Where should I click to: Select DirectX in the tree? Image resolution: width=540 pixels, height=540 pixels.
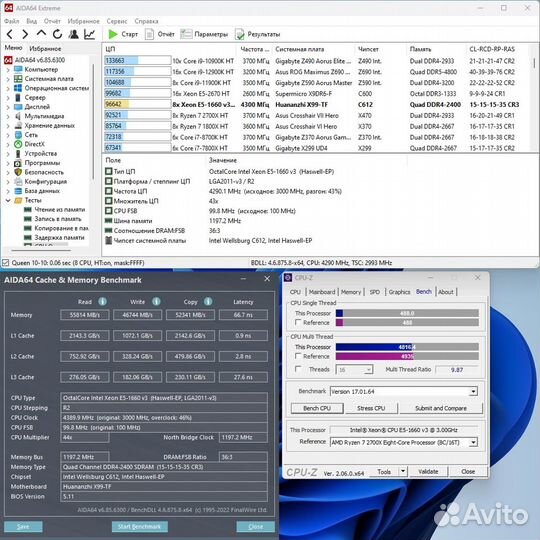34,144
